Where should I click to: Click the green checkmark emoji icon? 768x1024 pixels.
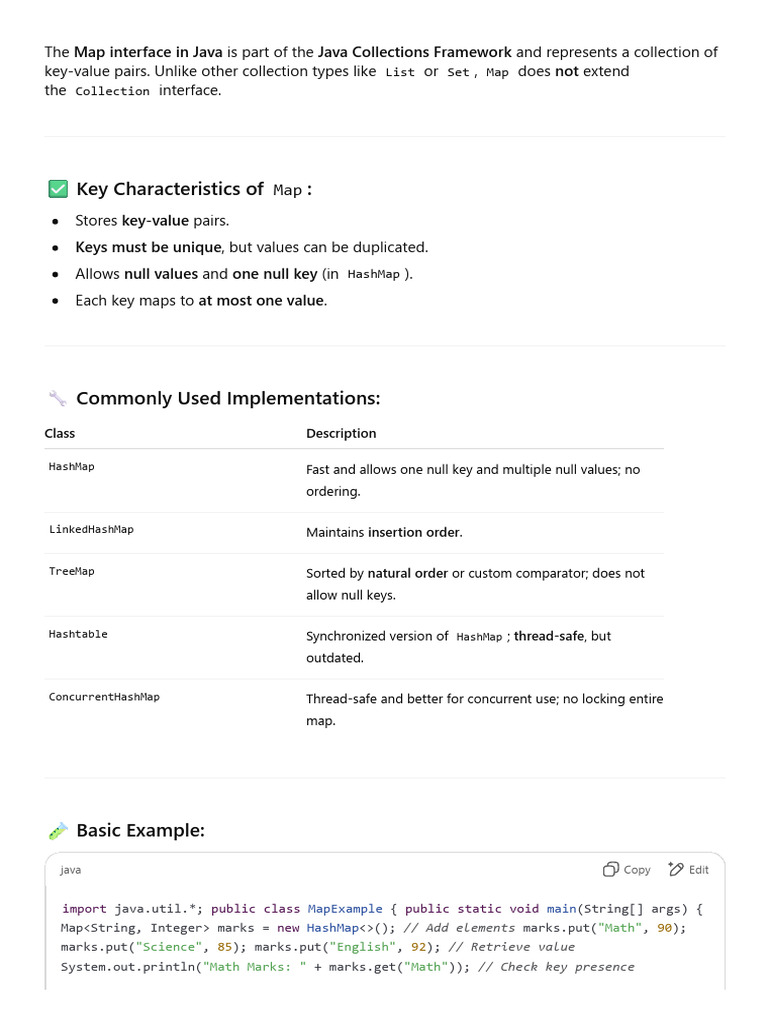click(x=58, y=189)
